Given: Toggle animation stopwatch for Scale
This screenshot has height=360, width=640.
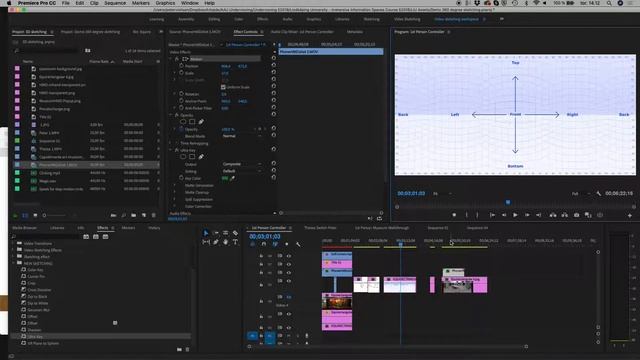Looking at the screenshot, I should click(x=181, y=73).
